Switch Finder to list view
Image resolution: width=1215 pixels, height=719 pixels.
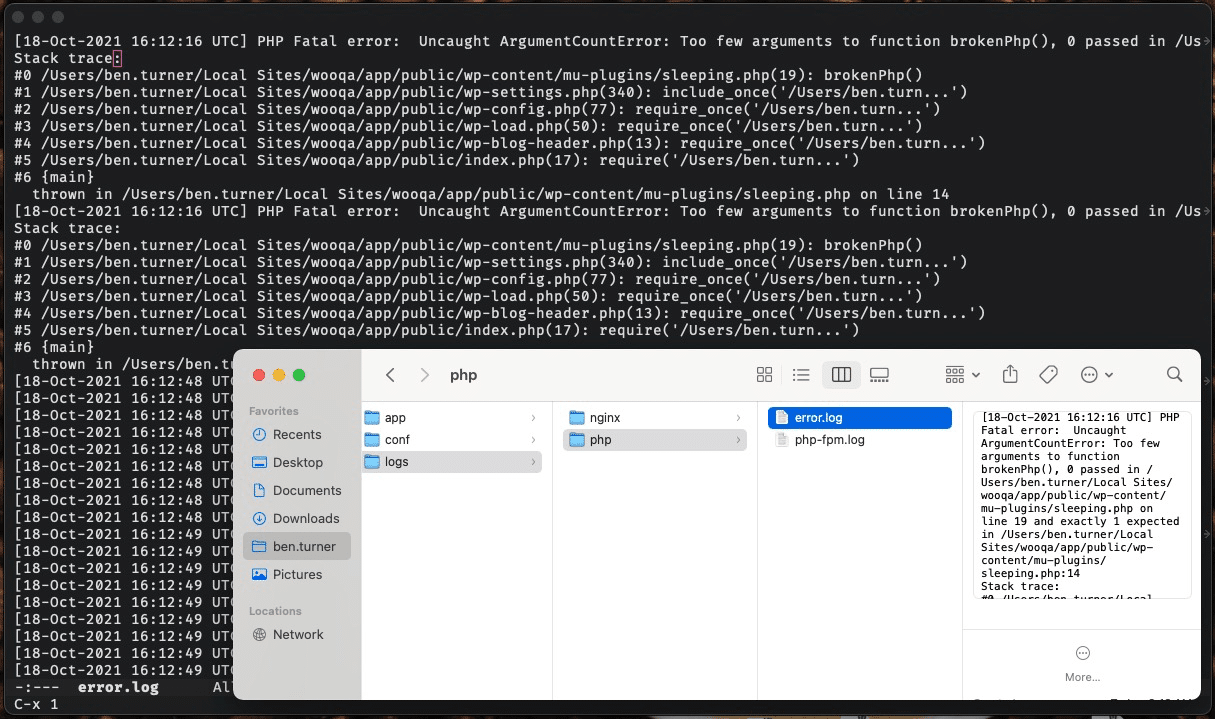point(801,375)
